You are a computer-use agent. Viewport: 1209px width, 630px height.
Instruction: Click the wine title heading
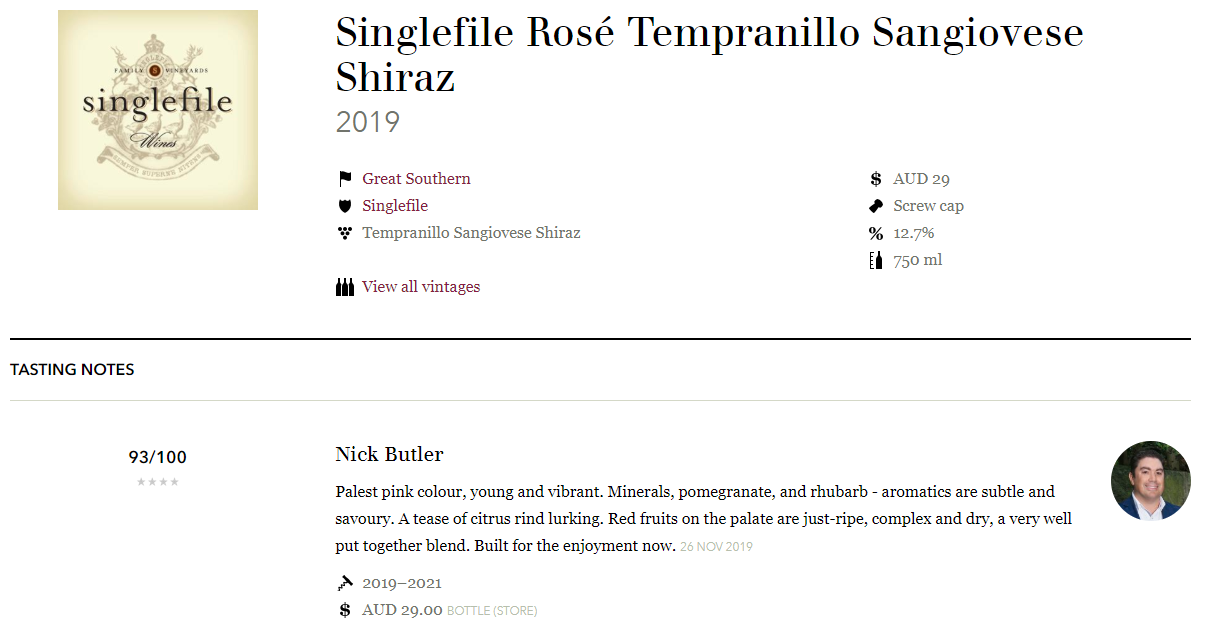click(709, 55)
